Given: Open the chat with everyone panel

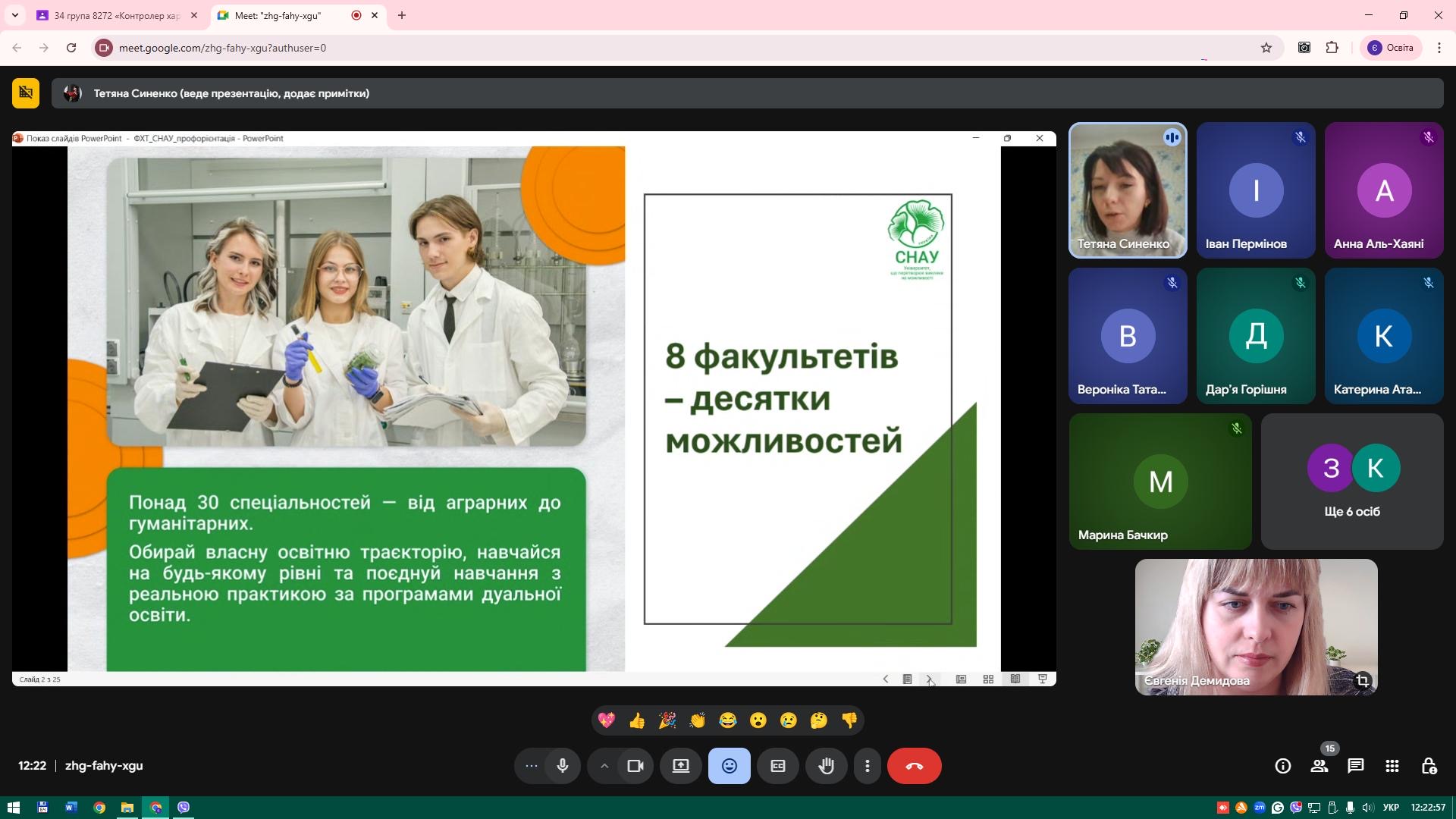Looking at the screenshot, I should (1355, 766).
